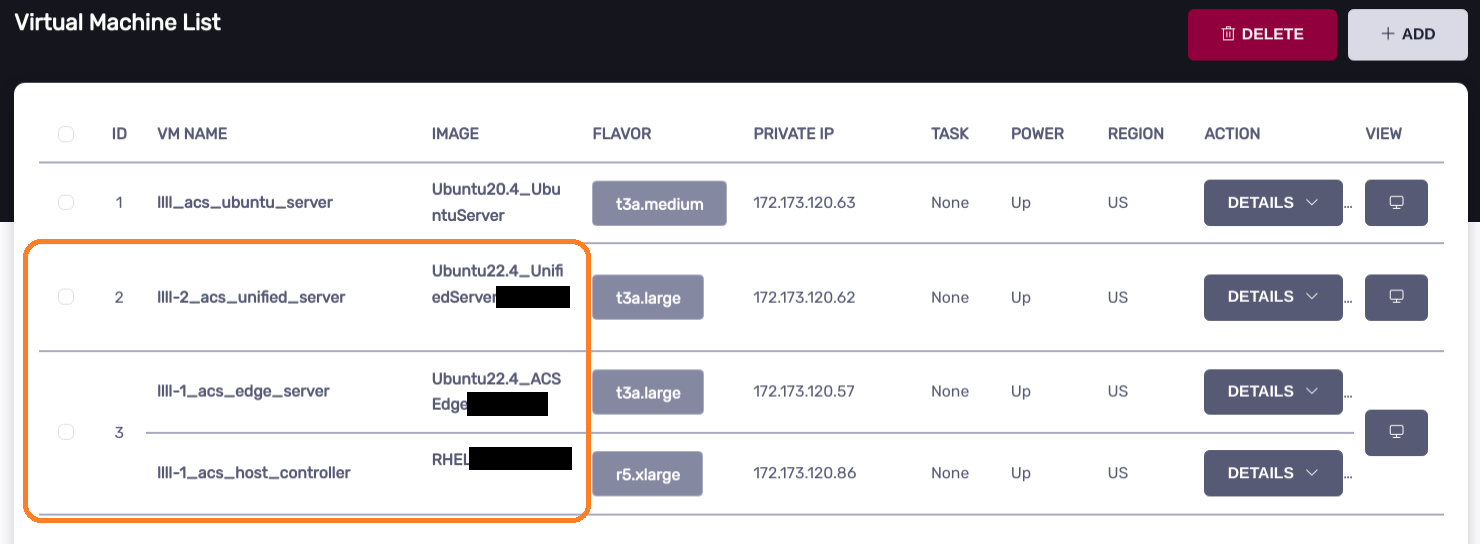The image size is (1480, 544).
Task: Click the t3a.medium flavor badge
Action: pyautogui.click(x=659, y=204)
